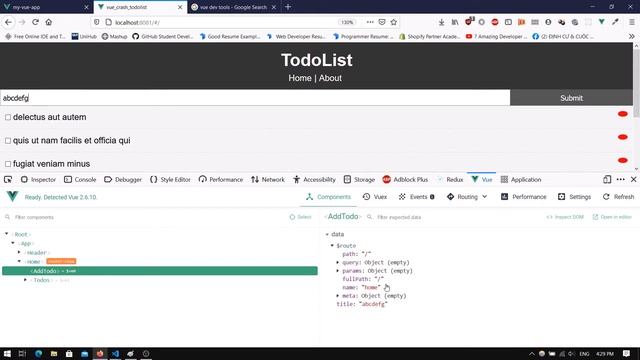
Task: Go to browser home icon
Action: coord(49,22)
